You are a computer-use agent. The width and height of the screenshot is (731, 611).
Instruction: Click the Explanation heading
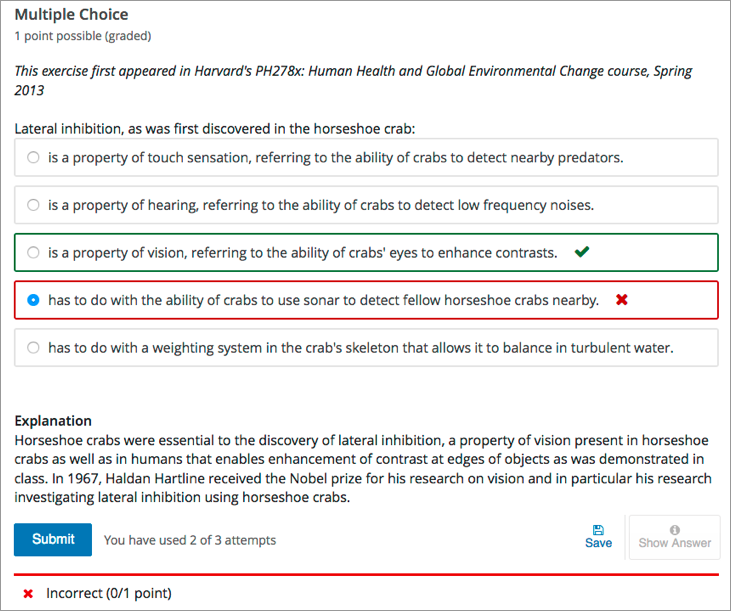pyautogui.click(x=53, y=421)
